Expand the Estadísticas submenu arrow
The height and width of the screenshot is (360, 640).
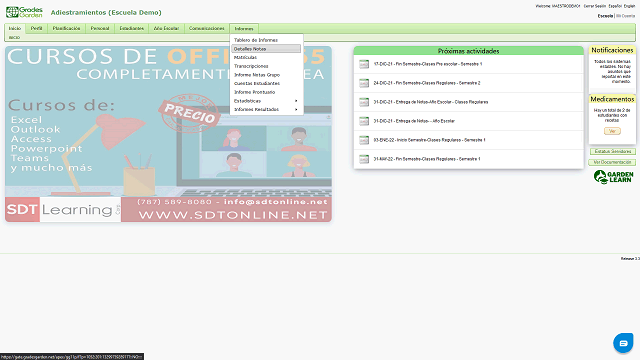(x=296, y=101)
